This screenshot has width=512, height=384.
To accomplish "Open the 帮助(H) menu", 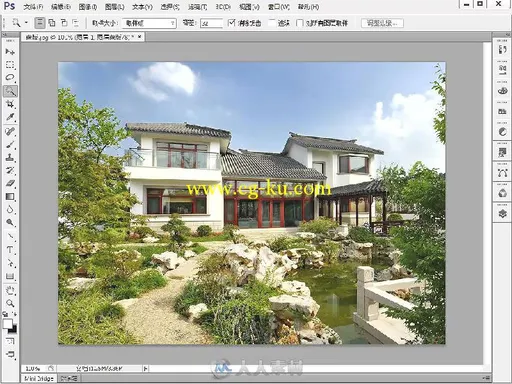I will point(308,7).
